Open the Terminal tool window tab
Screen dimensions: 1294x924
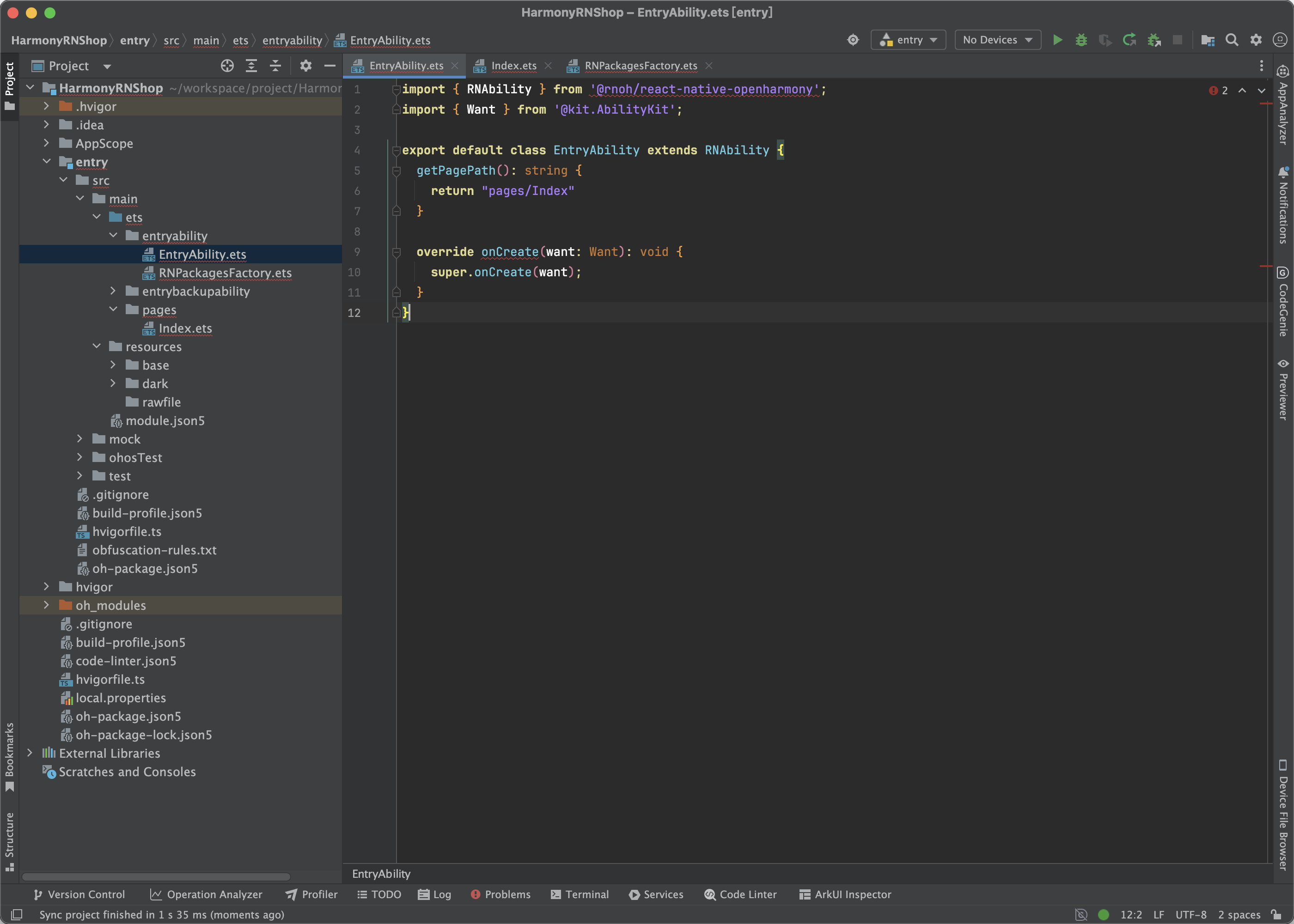click(580, 894)
